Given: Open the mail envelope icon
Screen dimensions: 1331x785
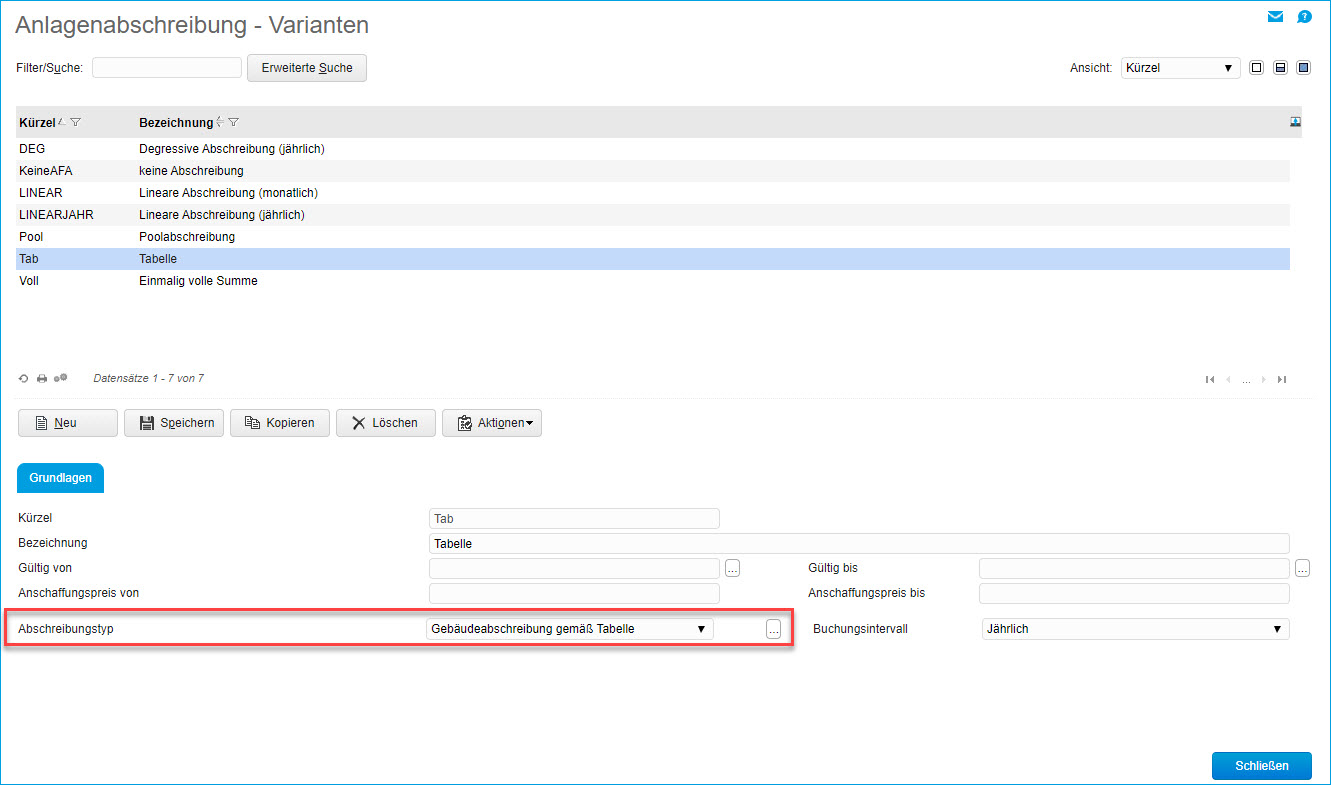Looking at the screenshot, I should point(1275,17).
